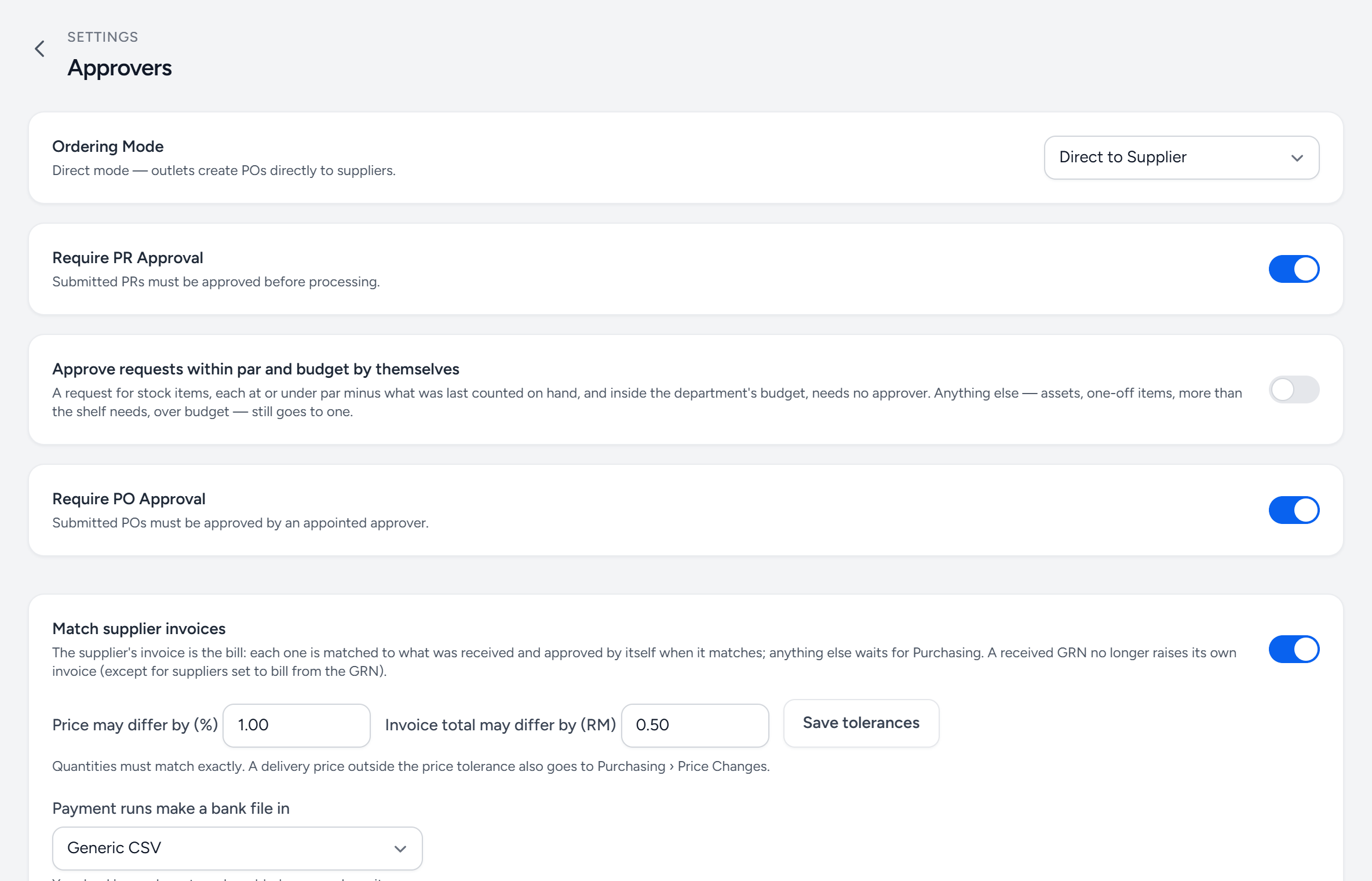This screenshot has height=881, width=1372.
Task: Disable Match supplier invoices switch
Action: coord(1294,649)
